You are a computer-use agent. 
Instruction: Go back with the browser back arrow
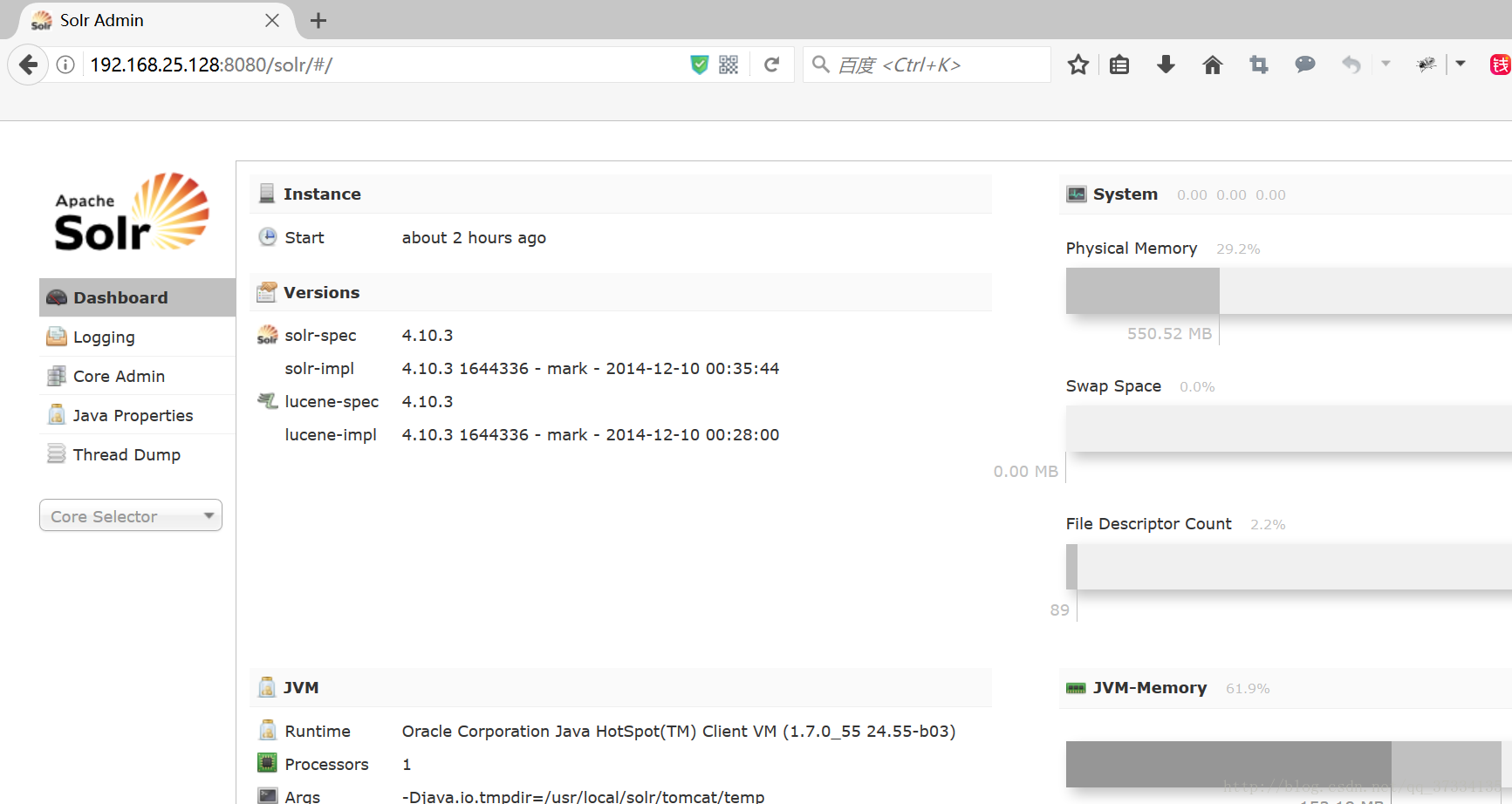coord(28,65)
